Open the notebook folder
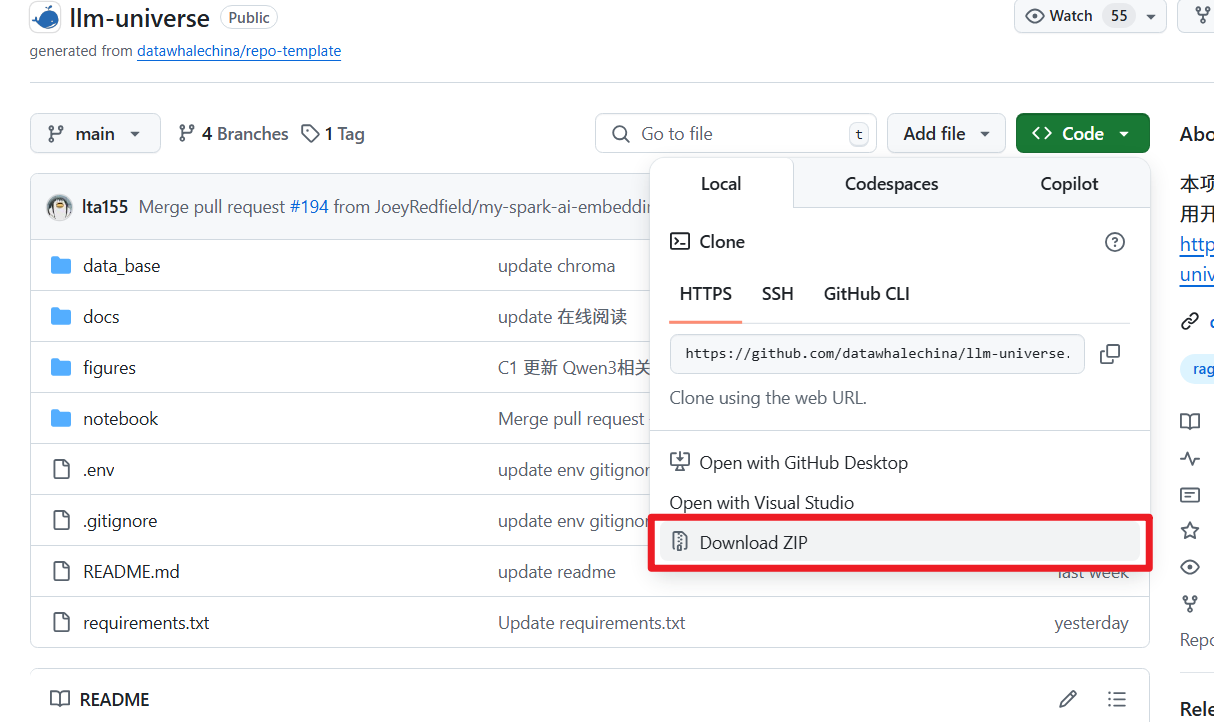Viewport: 1214px width, 722px height. pos(120,418)
